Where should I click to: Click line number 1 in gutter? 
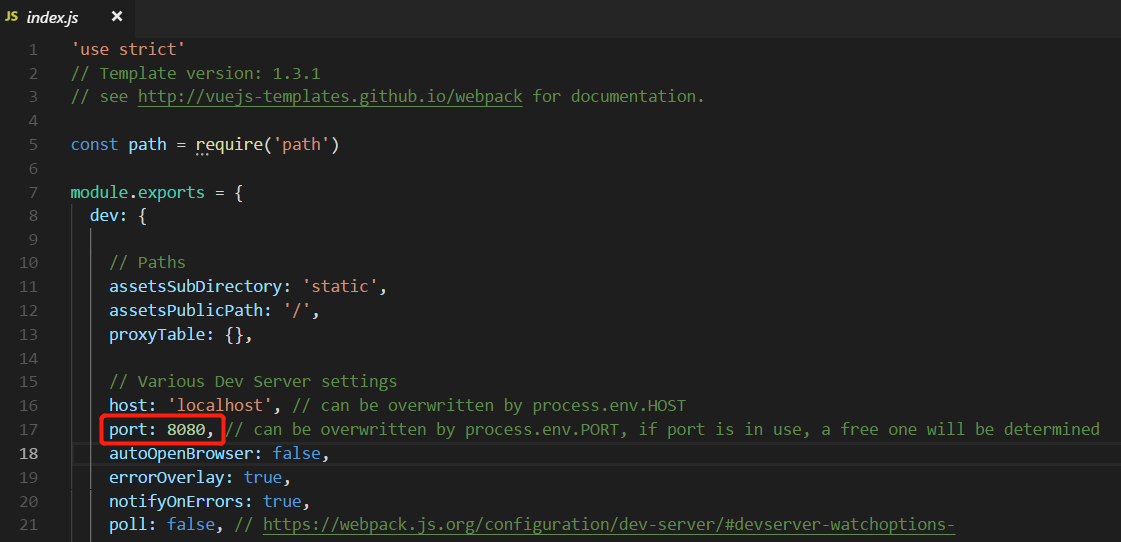32,49
